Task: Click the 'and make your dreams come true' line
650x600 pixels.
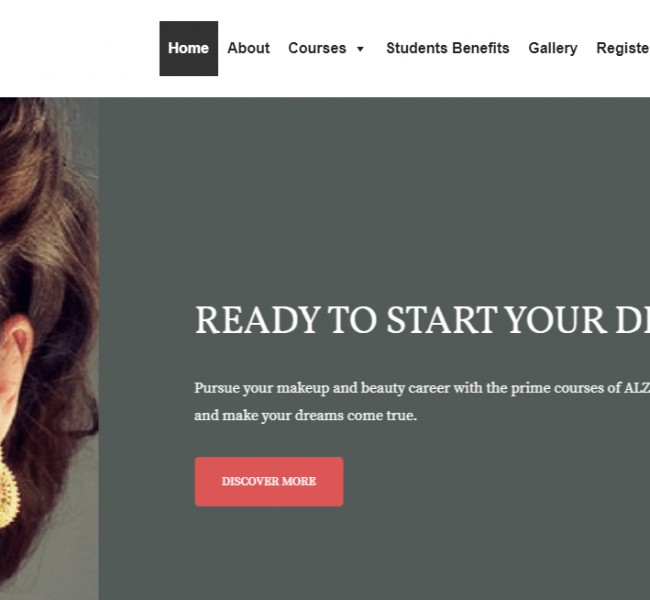Action: tap(306, 415)
